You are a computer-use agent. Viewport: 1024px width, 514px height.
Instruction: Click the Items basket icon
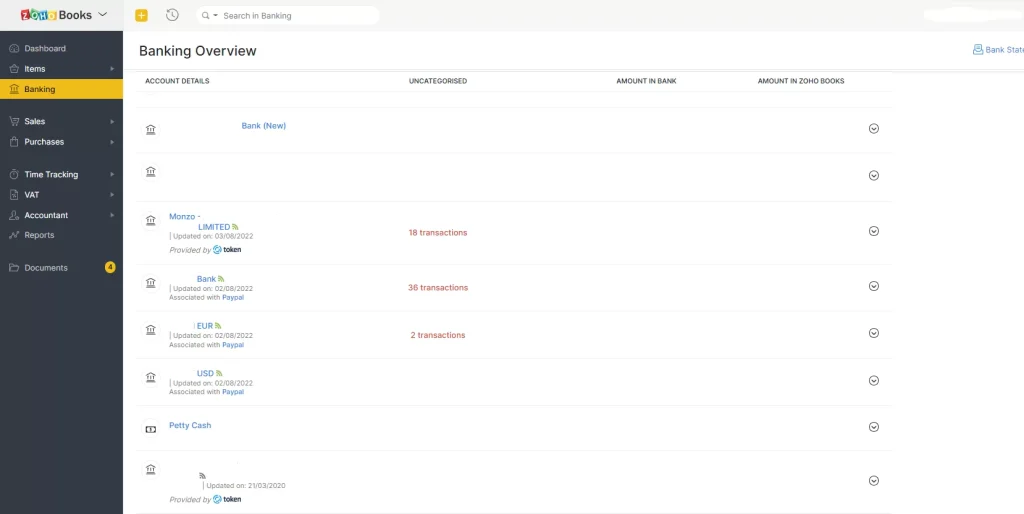(x=14, y=69)
